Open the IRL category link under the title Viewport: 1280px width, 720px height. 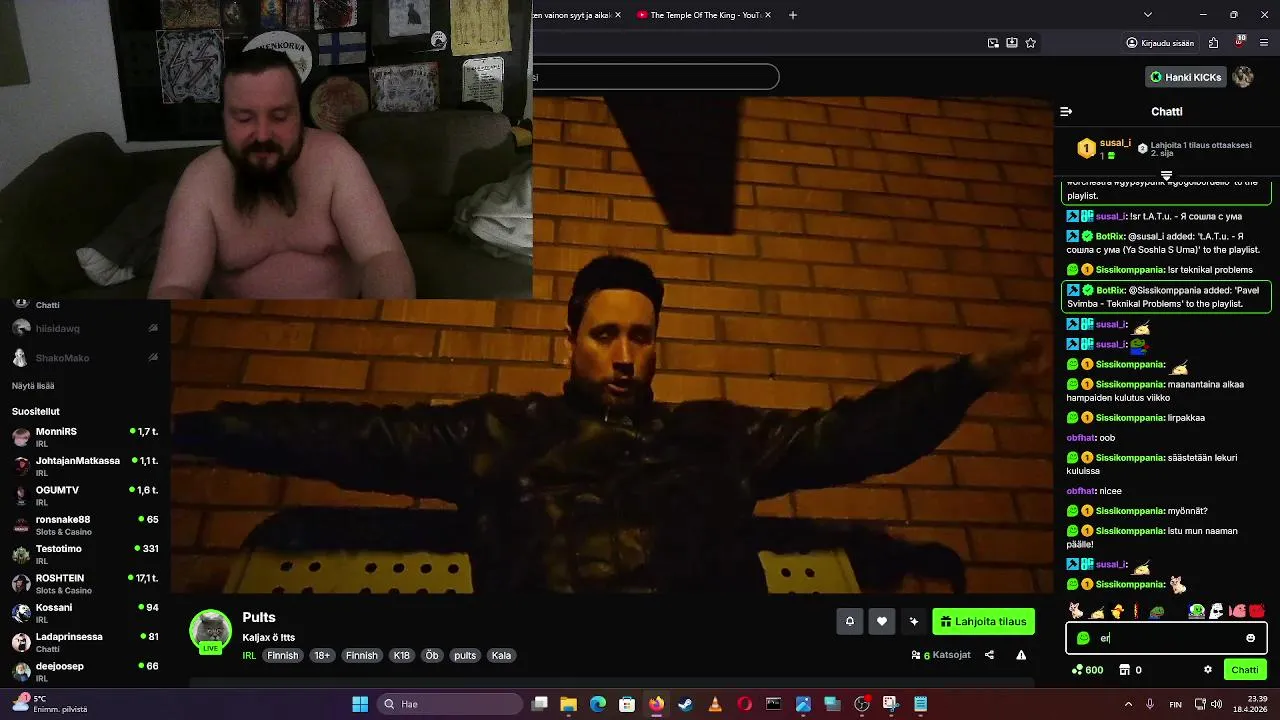(x=249, y=656)
